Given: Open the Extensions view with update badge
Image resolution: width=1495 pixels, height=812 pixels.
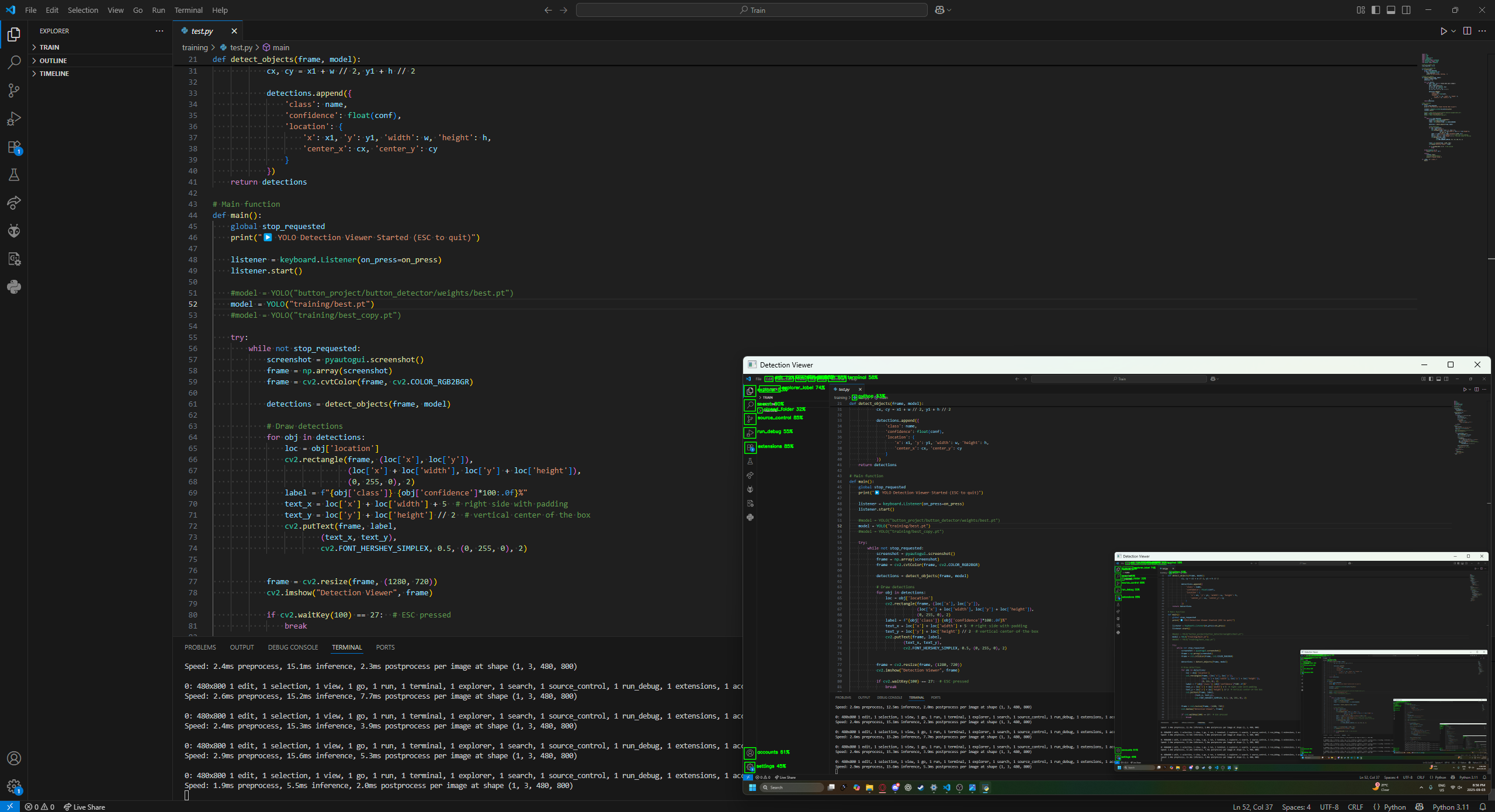Looking at the screenshot, I should (14, 147).
